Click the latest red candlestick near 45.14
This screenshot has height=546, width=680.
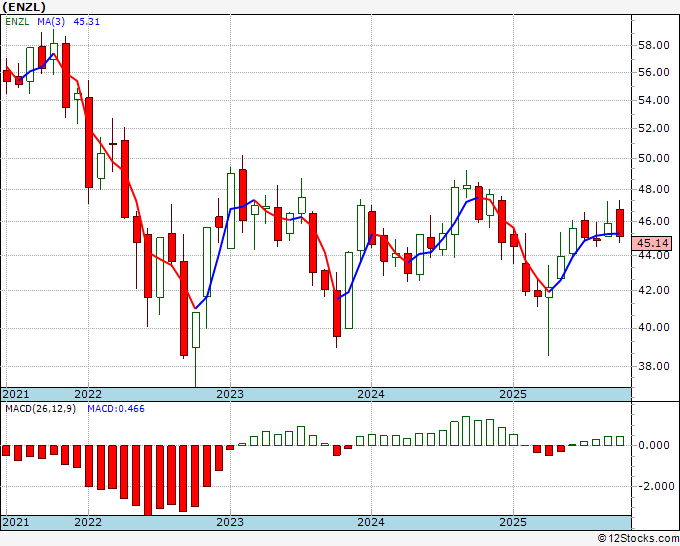tap(620, 223)
